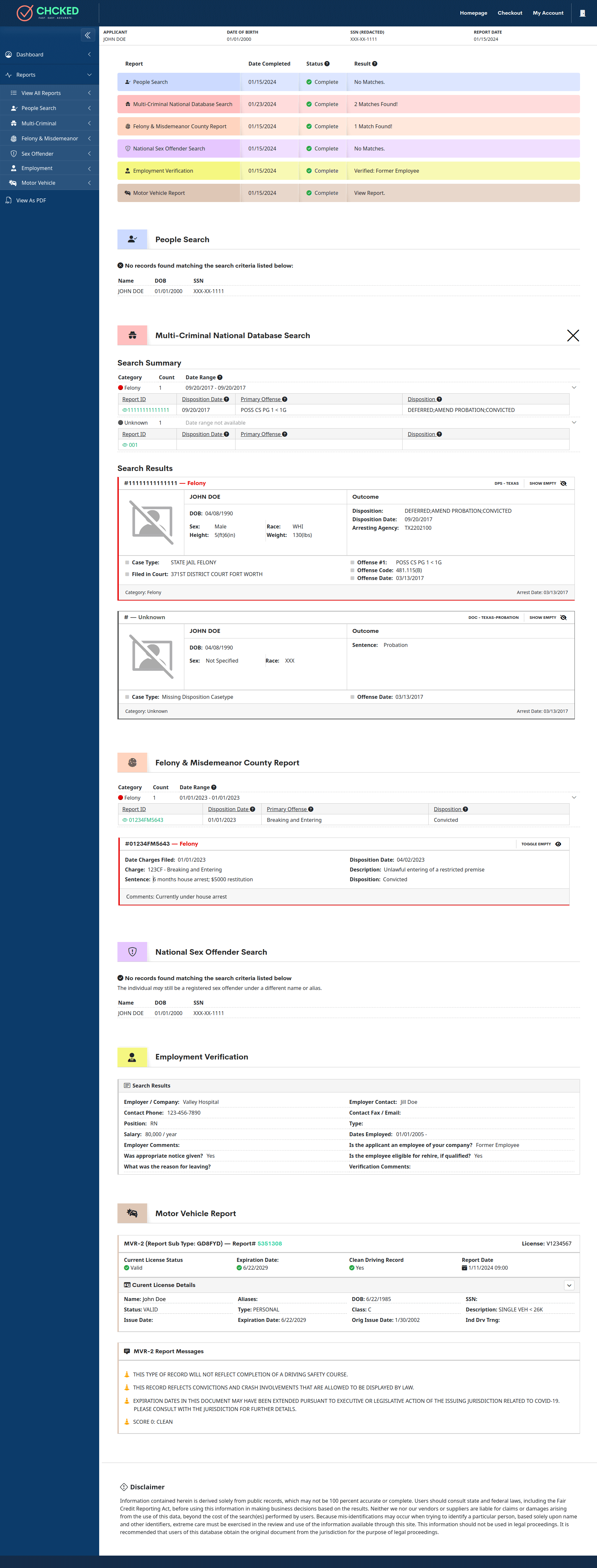Open the Dashboard from the sidebar

(8, 54)
